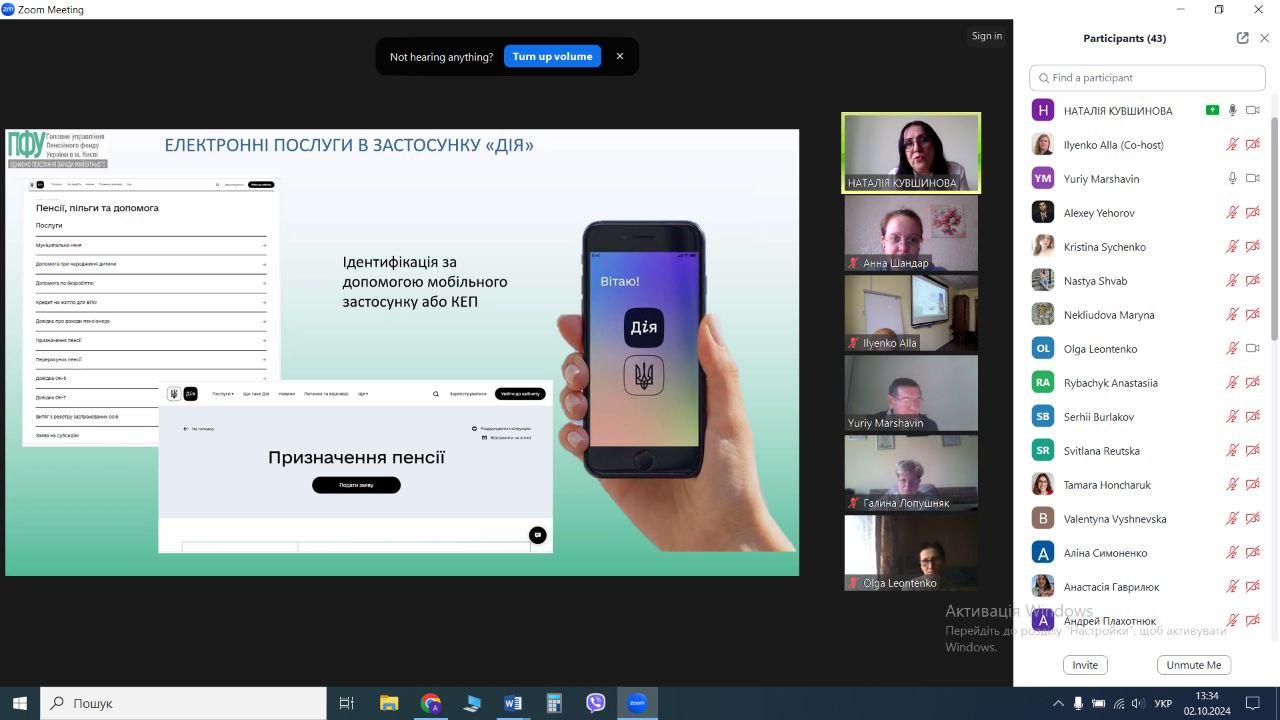Click video-off icon for Аліна Симоненко

[x=1252, y=552]
